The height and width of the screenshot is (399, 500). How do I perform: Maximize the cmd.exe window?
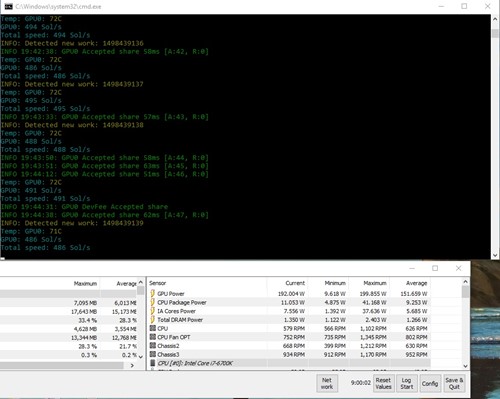pos(464,6)
